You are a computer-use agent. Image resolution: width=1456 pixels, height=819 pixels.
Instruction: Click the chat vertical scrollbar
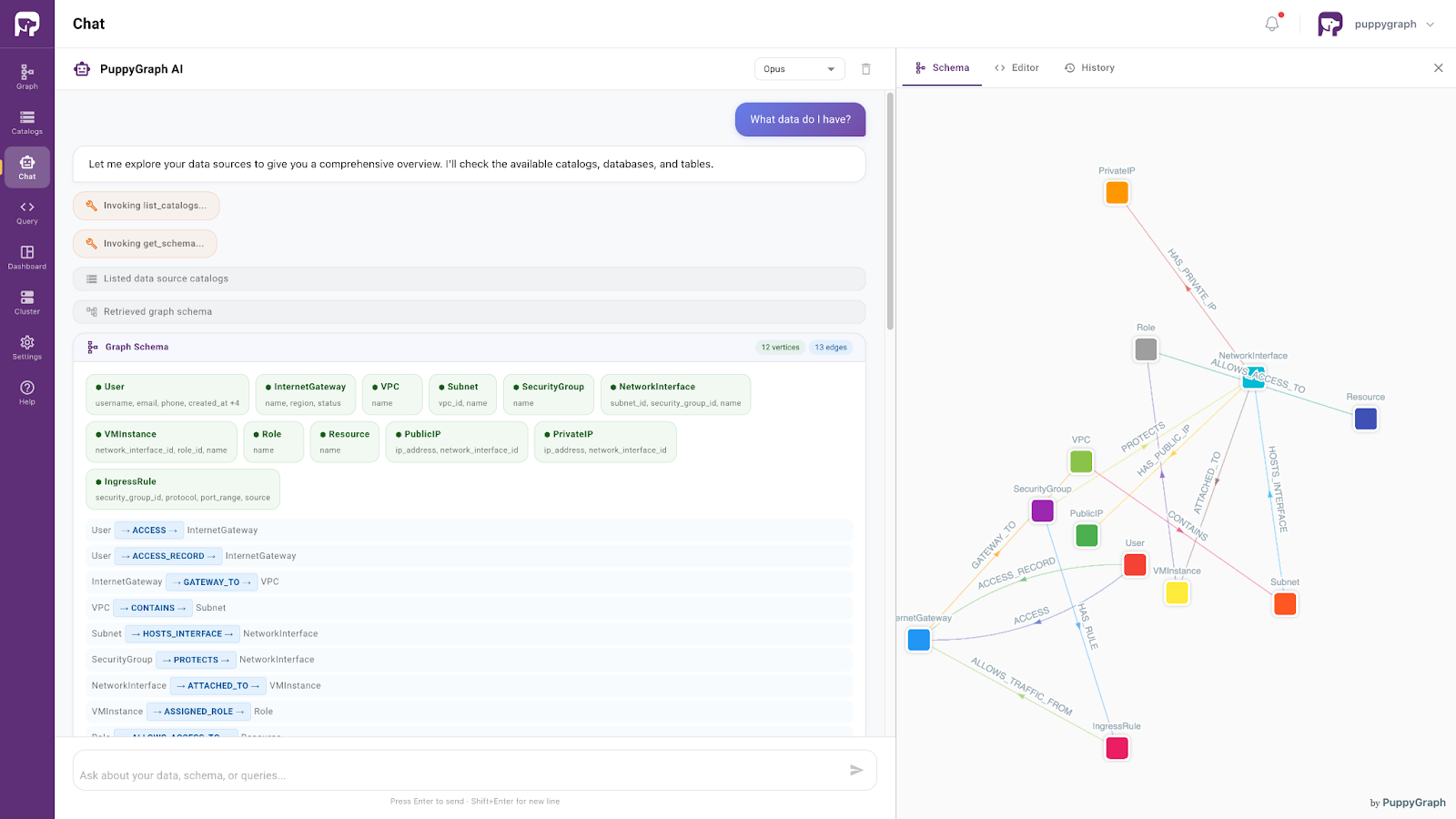point(890,211)
